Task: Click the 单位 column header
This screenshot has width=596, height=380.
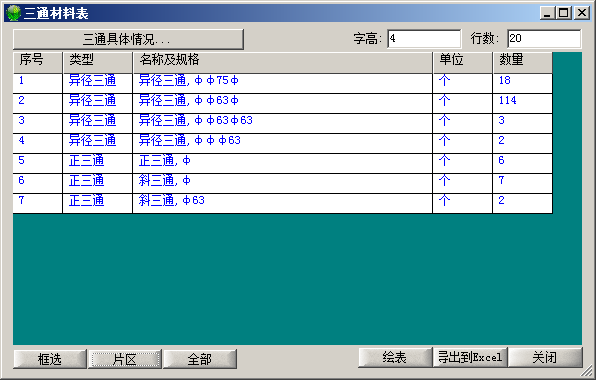Action: click(463, 62)
